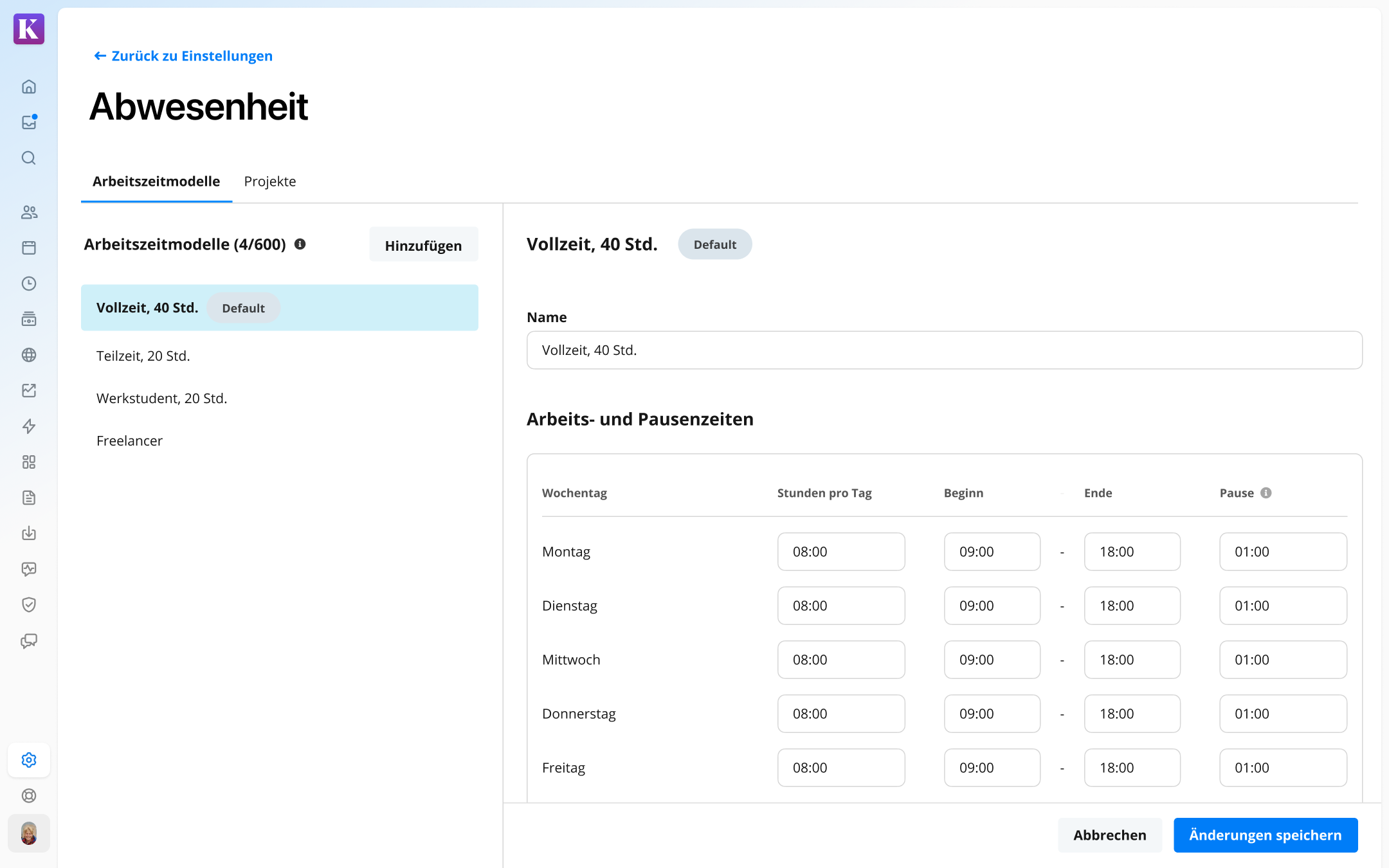Select Teilzeit, 20 Std. model
Screen dimensions: 1389x868
[x=143, y=356]
